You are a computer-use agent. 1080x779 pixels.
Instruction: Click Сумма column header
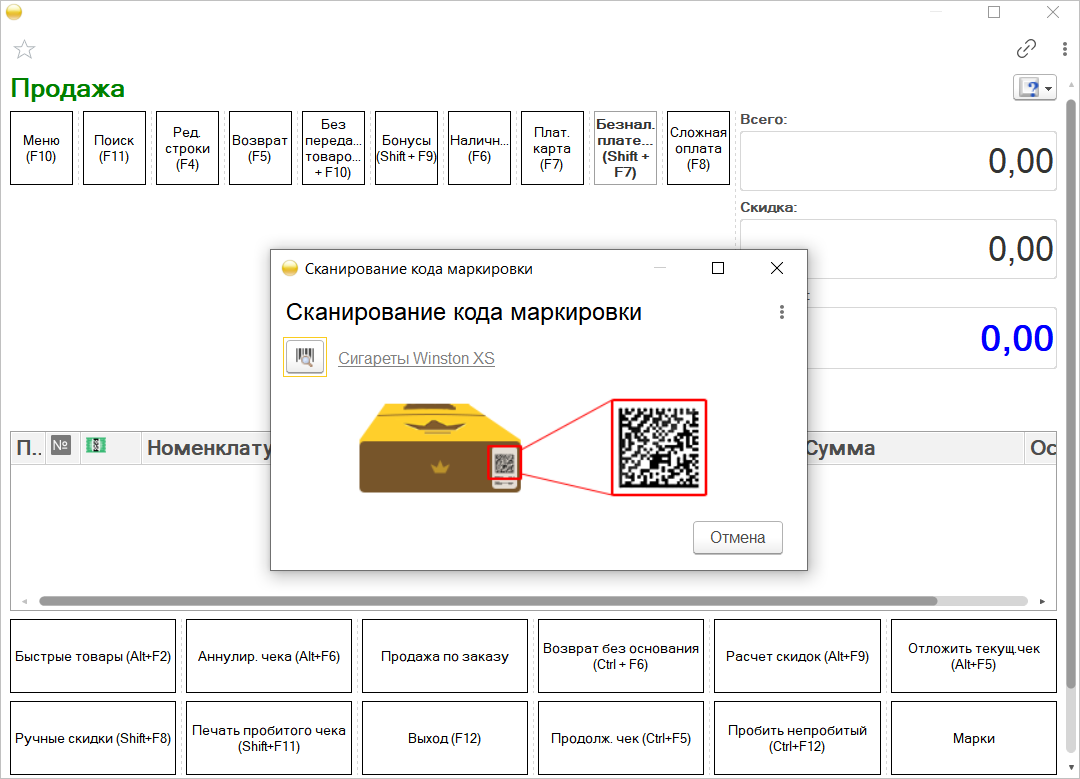[915, 448]
